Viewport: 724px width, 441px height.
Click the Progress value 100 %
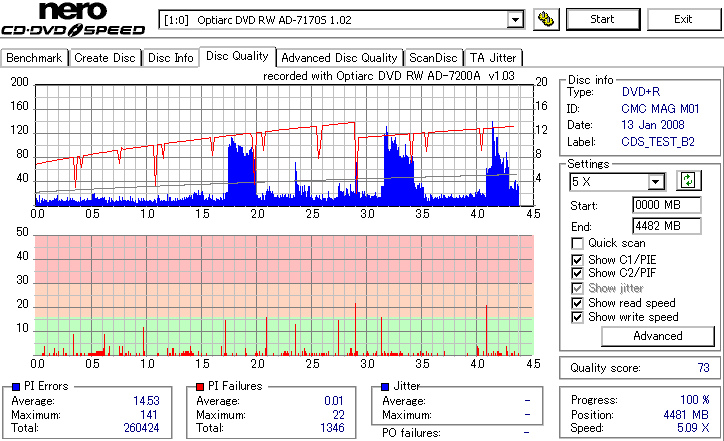click(695, 400)
